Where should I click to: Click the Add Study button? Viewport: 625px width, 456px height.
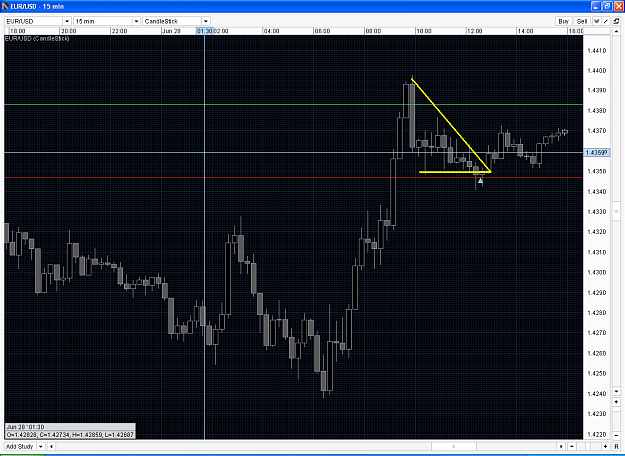pyautogui.click(x=20, y=446)
